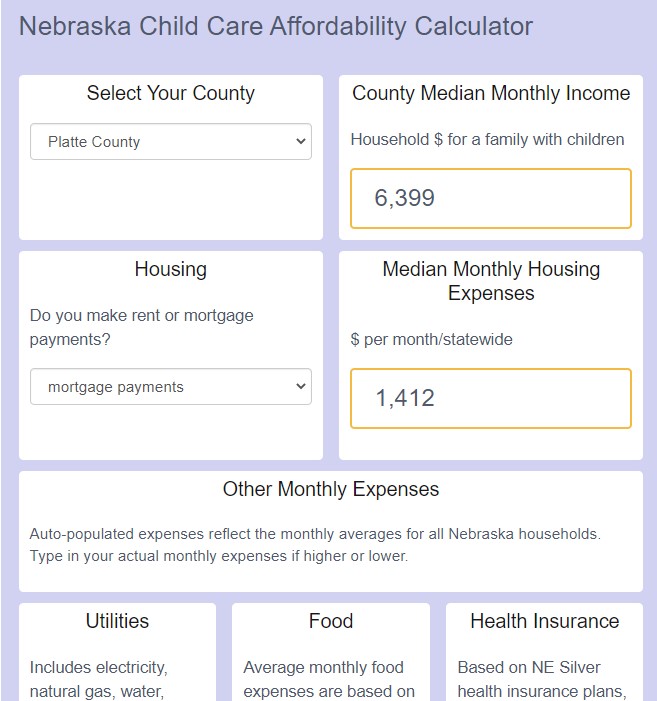Open the mortgage payments dropdown
This screenshot has width=657, height=701.
click(x=171, y=387)
